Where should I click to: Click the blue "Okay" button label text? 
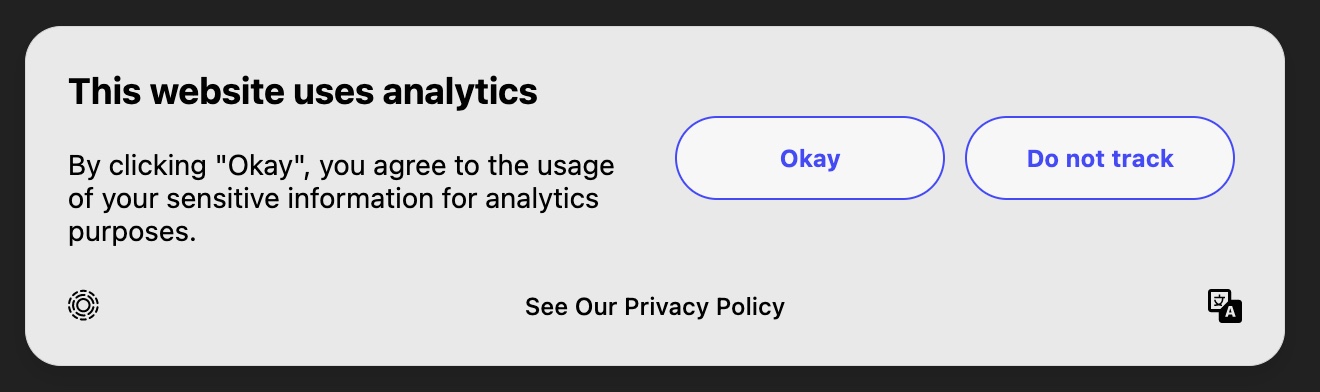[x=810, y=158]
